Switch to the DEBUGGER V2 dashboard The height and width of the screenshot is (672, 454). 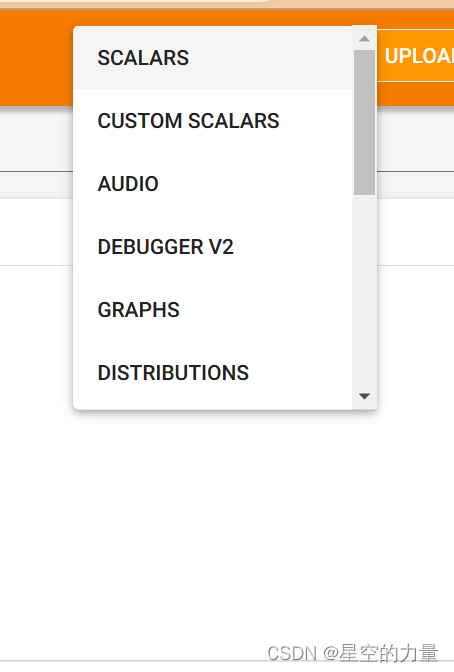tap(213, 246)
